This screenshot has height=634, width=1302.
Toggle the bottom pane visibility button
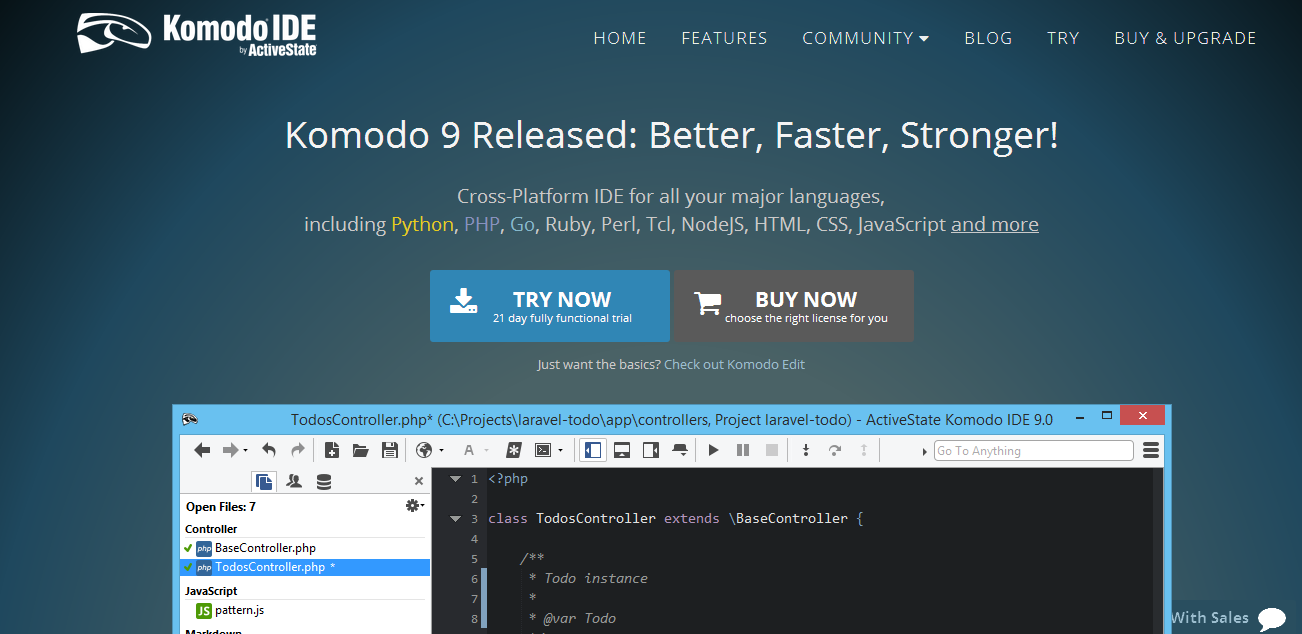622,451
